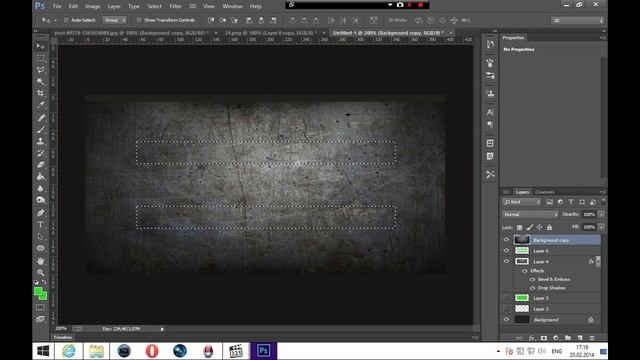Delete layer trash icon

[x=592, y=338]
